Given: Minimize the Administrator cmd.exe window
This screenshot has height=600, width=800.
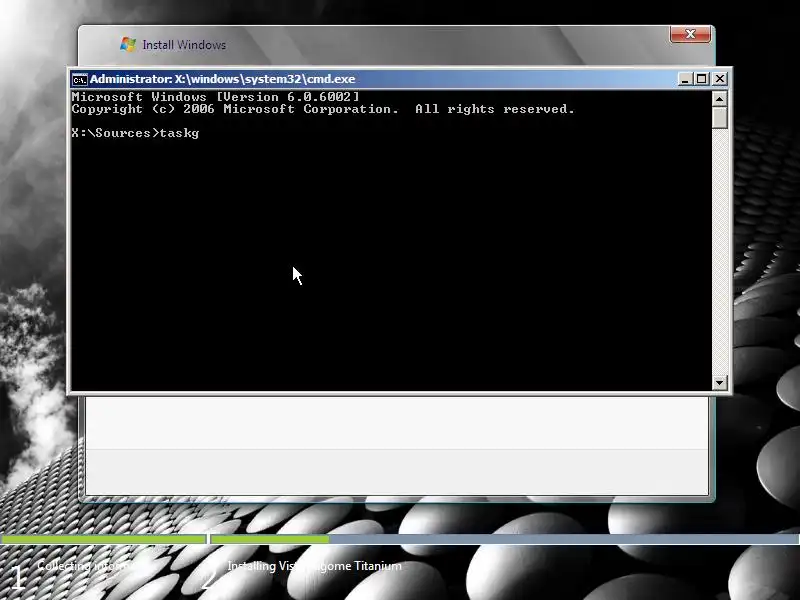Looking at the screenshot, I should pyautogui.click(x=685, y=79).
